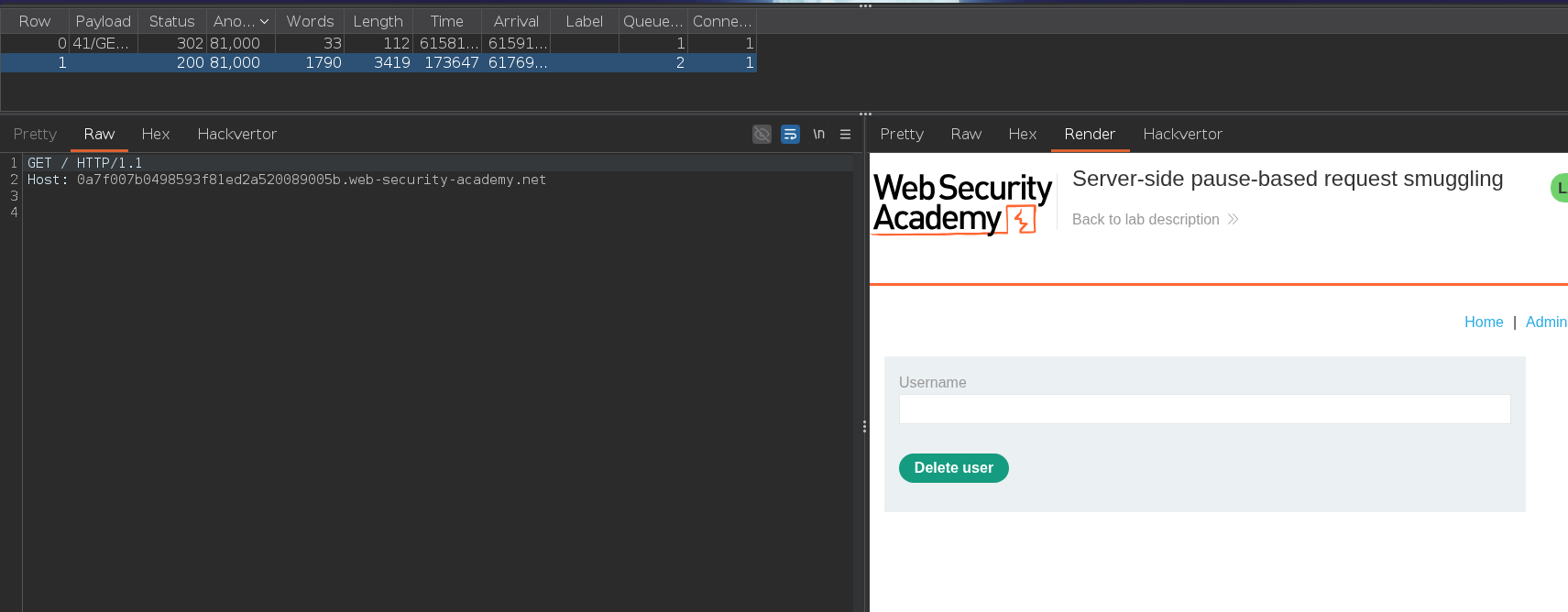Open the response Hackvertor tab
This screenshot has width=1568, height=612.
coord(1182,134)
